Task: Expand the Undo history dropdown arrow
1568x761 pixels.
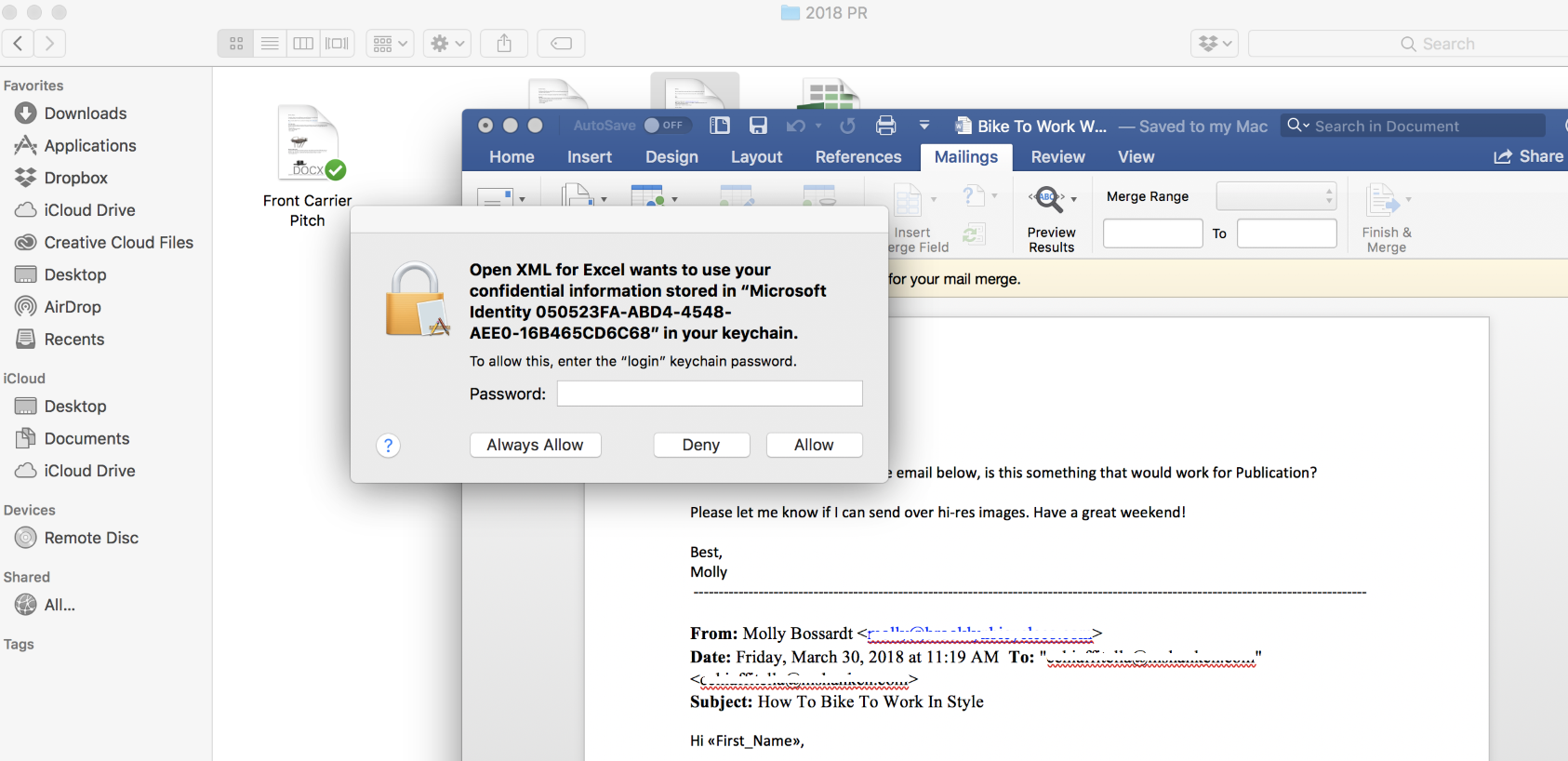Action: coord(818,126)
